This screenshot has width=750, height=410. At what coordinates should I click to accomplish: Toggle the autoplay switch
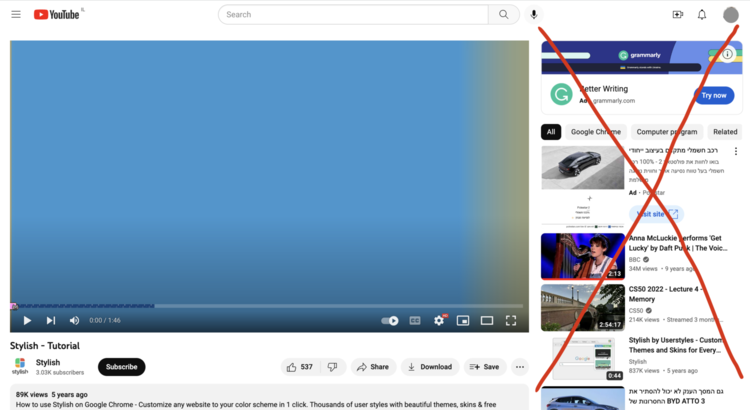pyautogui.click(x=390, y=321)
